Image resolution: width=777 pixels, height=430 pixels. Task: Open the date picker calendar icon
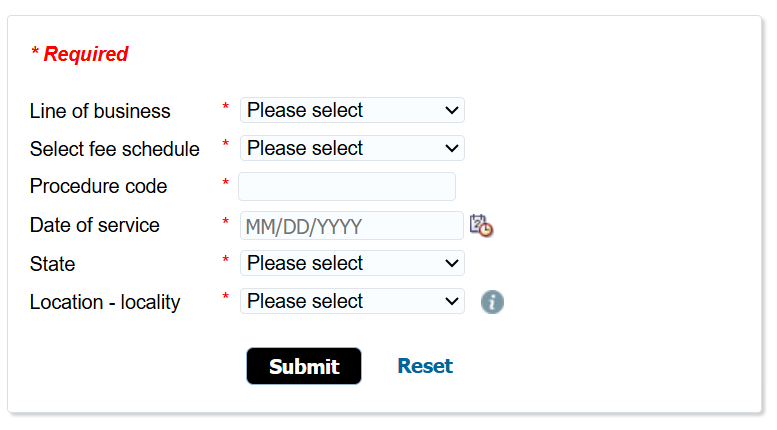click(481, 226)
